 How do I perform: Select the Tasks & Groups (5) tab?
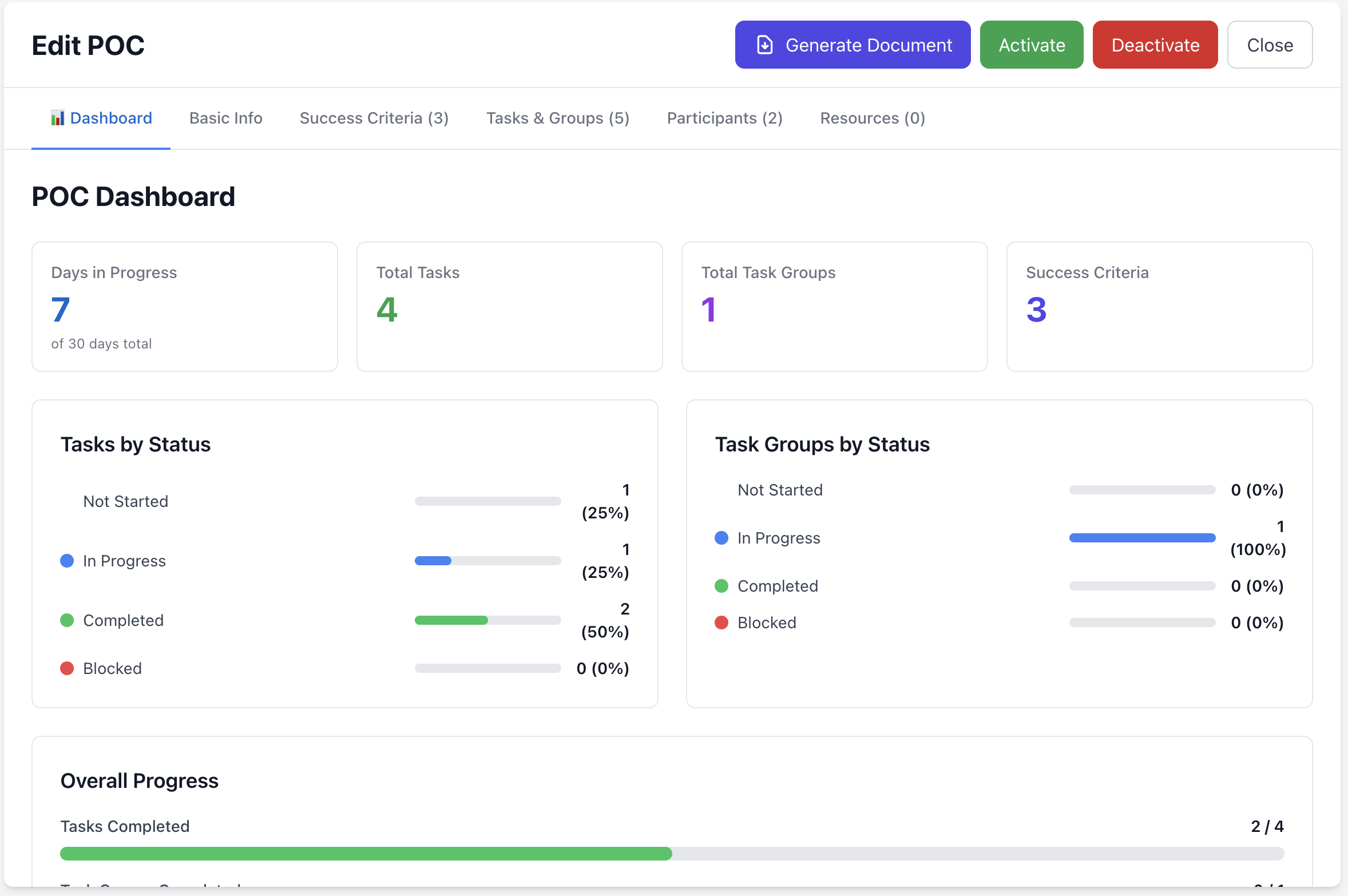558,118
